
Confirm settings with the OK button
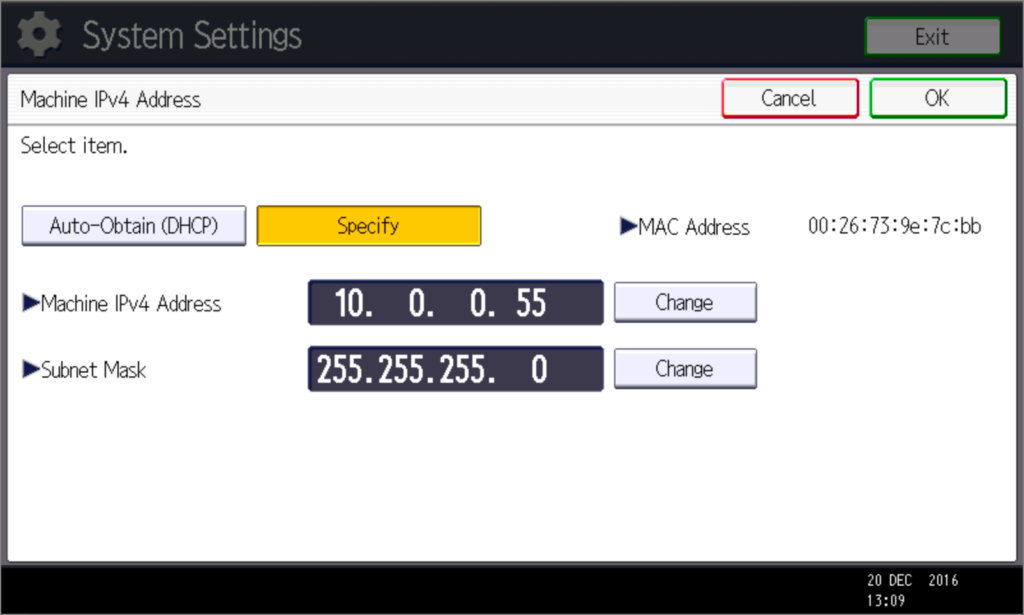coord(937,98)
